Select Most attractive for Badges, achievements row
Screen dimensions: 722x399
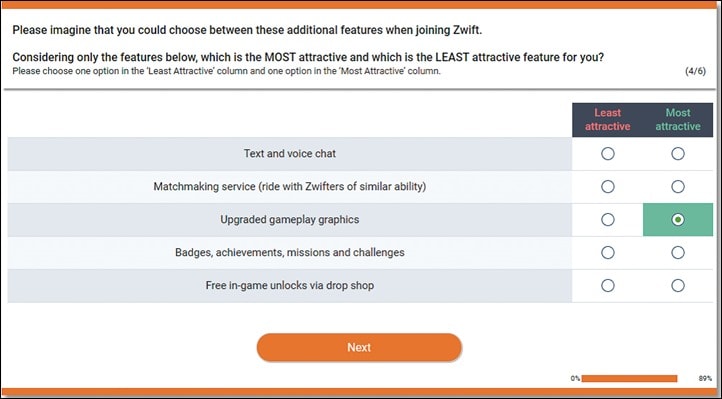point(677,252)
